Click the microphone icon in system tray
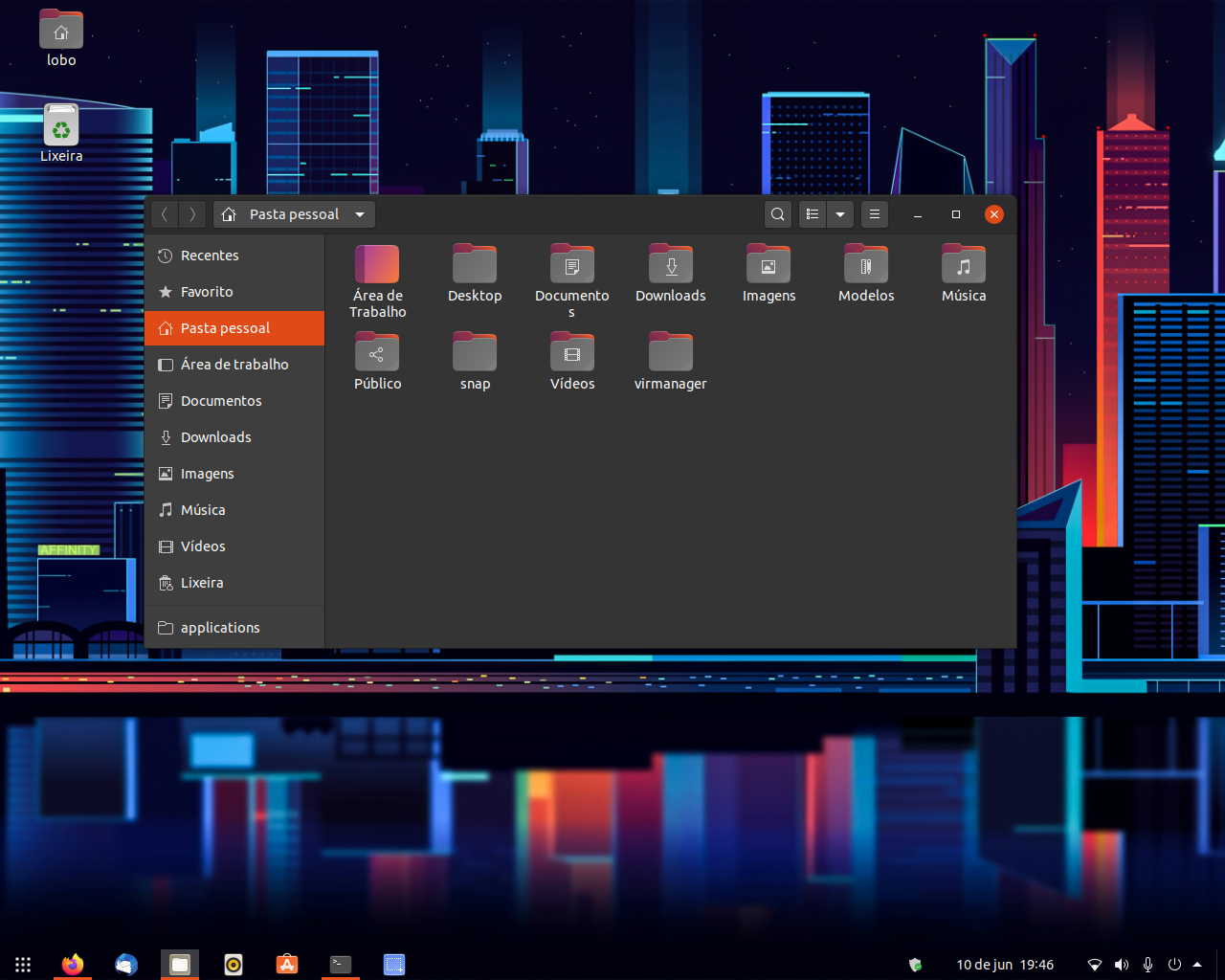Image resolution: width=1225 pixels, height=980 pixels. click(x=1147, y=964)
